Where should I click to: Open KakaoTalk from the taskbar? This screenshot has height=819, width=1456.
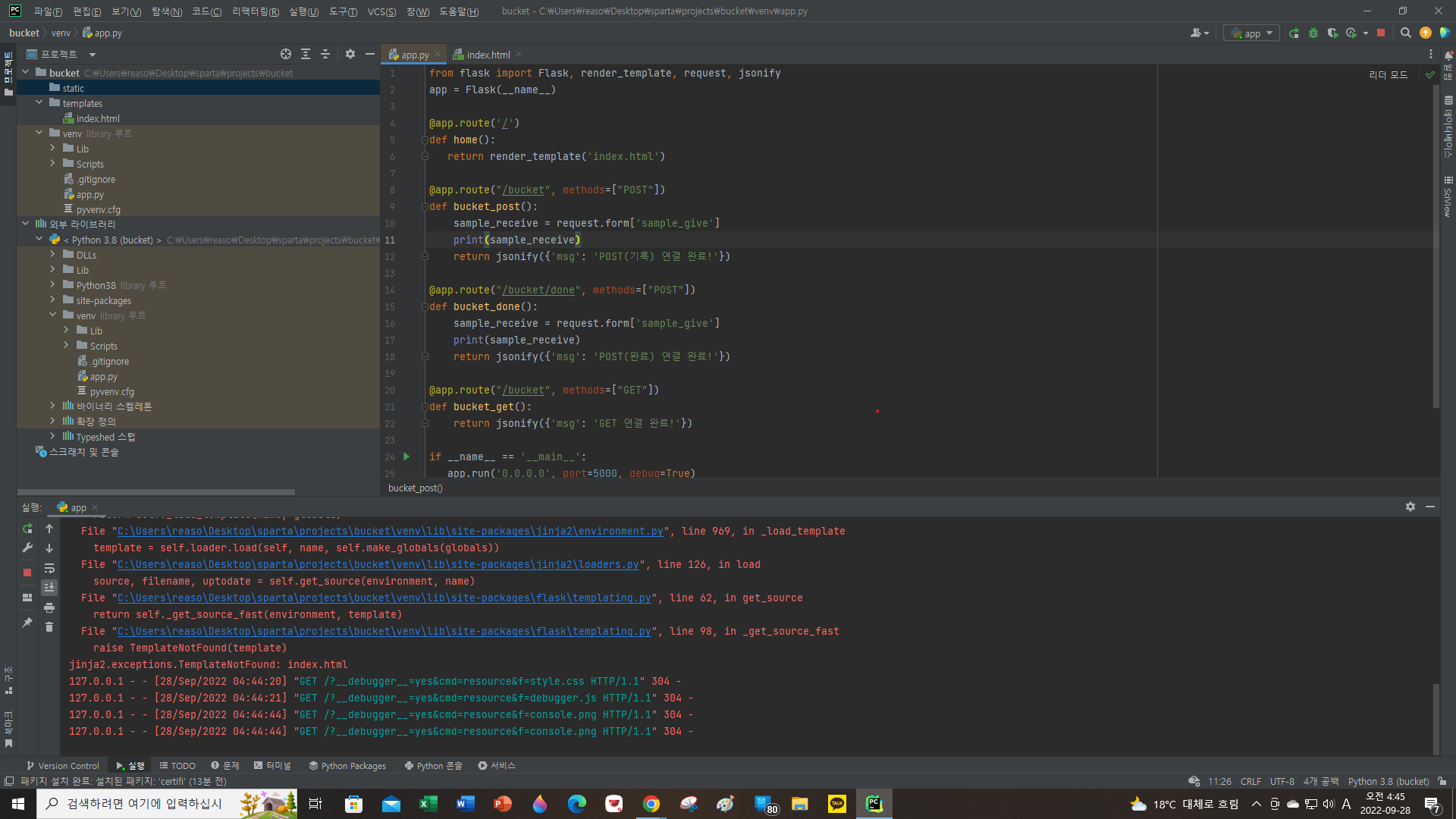(x=837, y=804)
